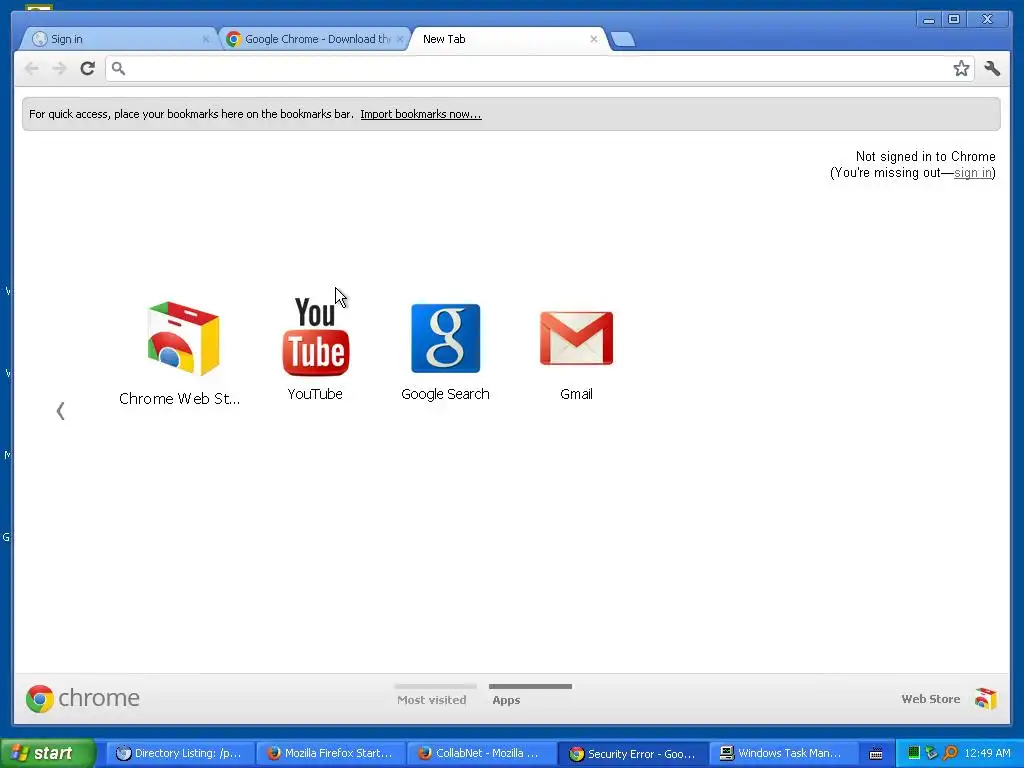Switch to the Google Chrome - Download tab
Image resolution: width=1024 pixels, height=768 pixels.
[314, 39]
